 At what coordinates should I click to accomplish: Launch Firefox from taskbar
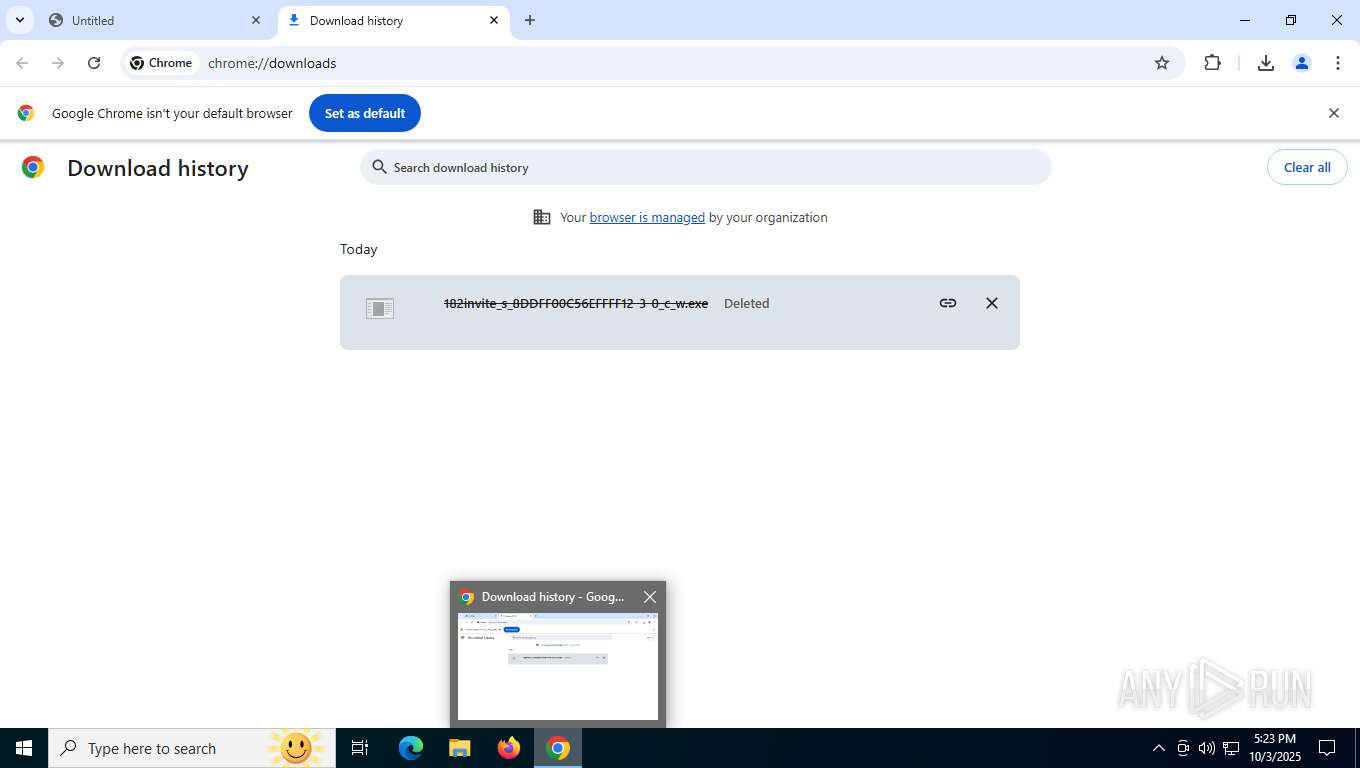509,748
